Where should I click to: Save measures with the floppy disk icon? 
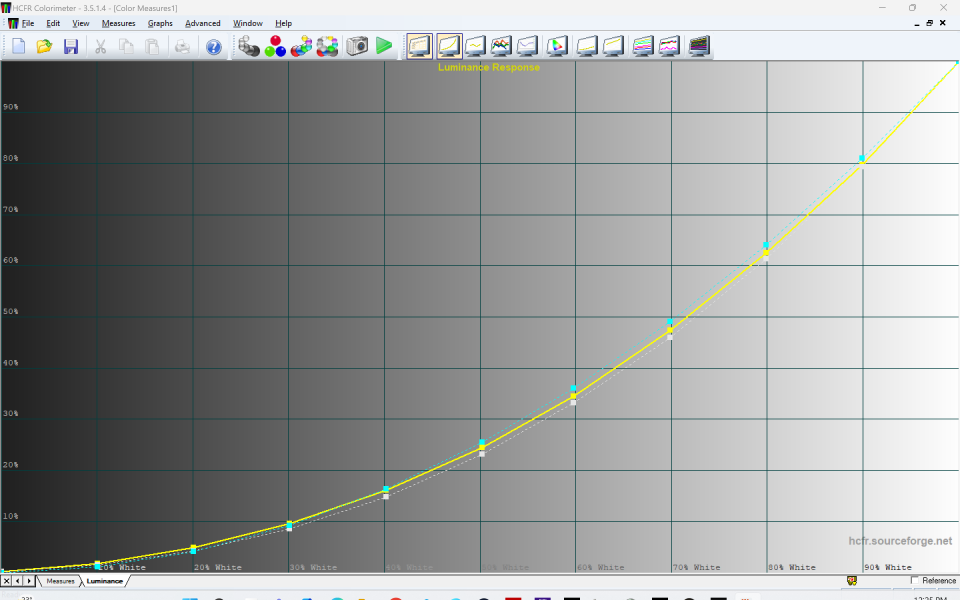point(71,46)
